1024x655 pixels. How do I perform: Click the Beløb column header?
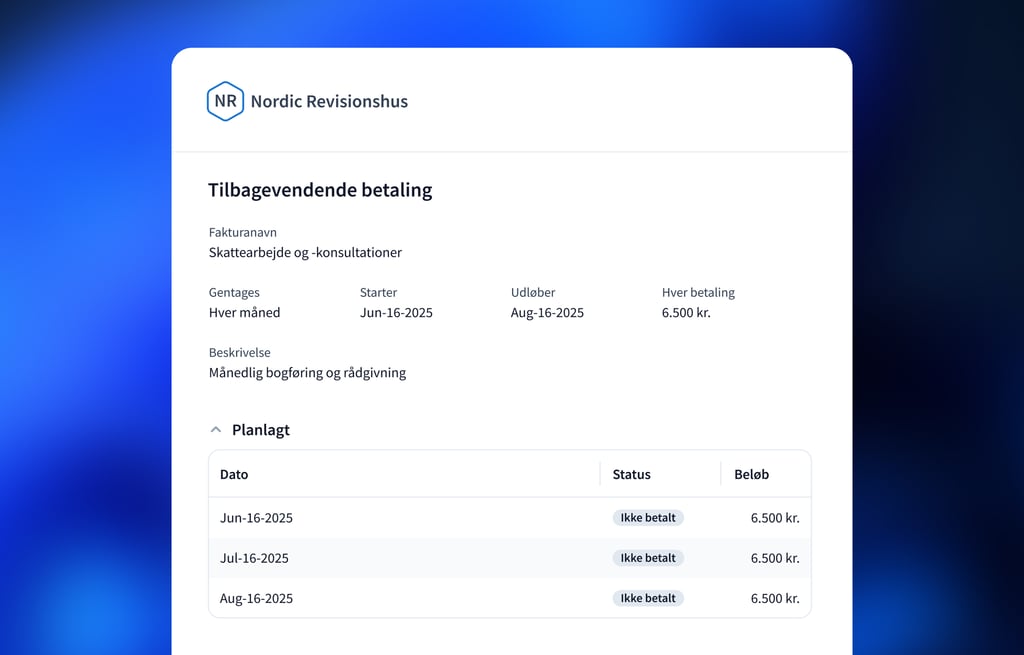click(751, 474)
